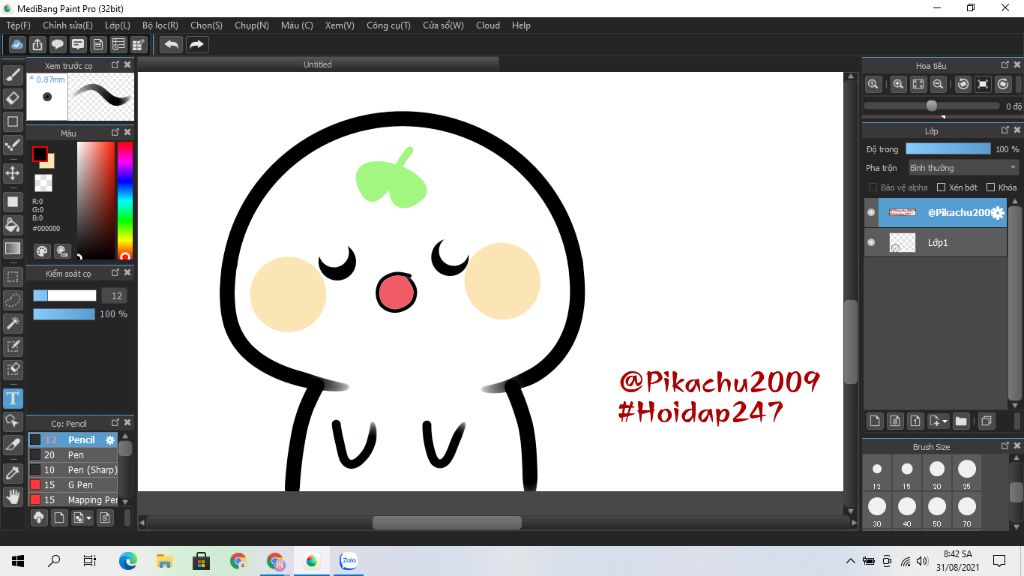Open the Lớp(L) menu
This screenshot has width=1024, height=576.
click(118, 25)
